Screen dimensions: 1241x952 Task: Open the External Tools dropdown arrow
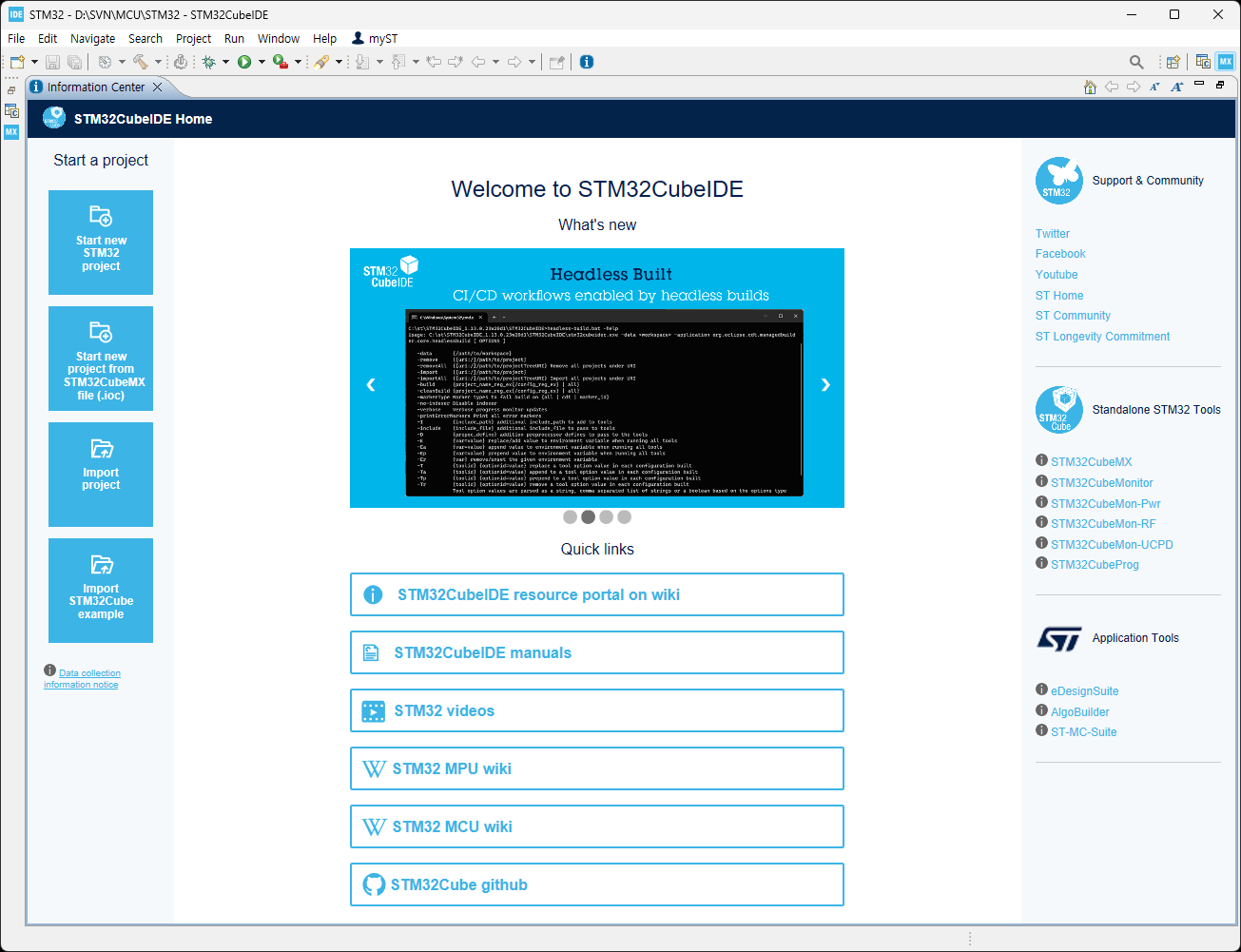298,62
